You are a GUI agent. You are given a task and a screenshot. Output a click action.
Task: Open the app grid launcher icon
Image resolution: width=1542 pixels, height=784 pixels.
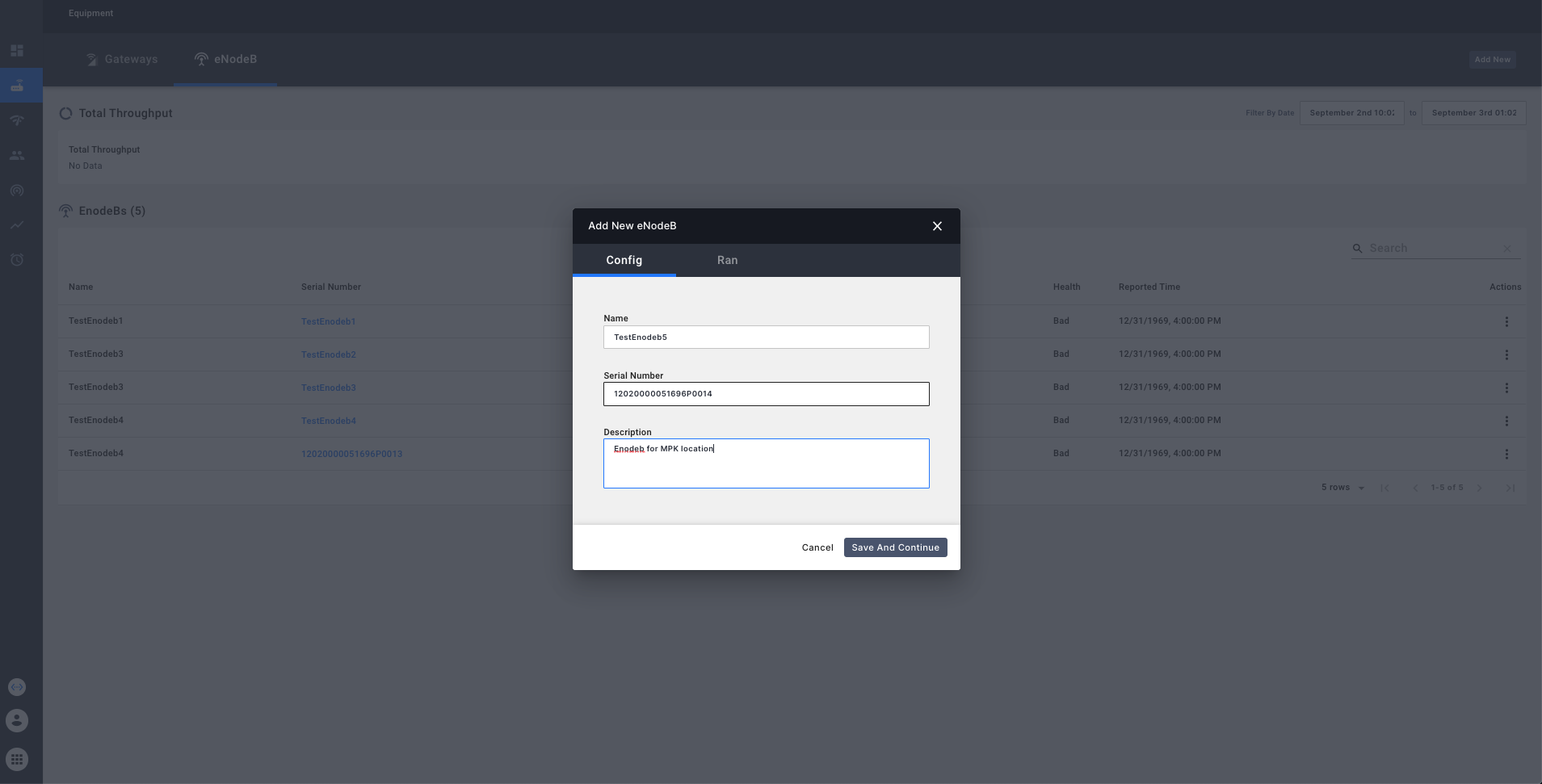[x=17, y=758]
